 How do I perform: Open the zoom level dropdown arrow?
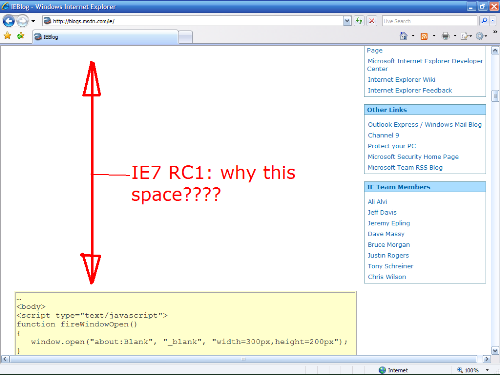click(x=487, y=370)
